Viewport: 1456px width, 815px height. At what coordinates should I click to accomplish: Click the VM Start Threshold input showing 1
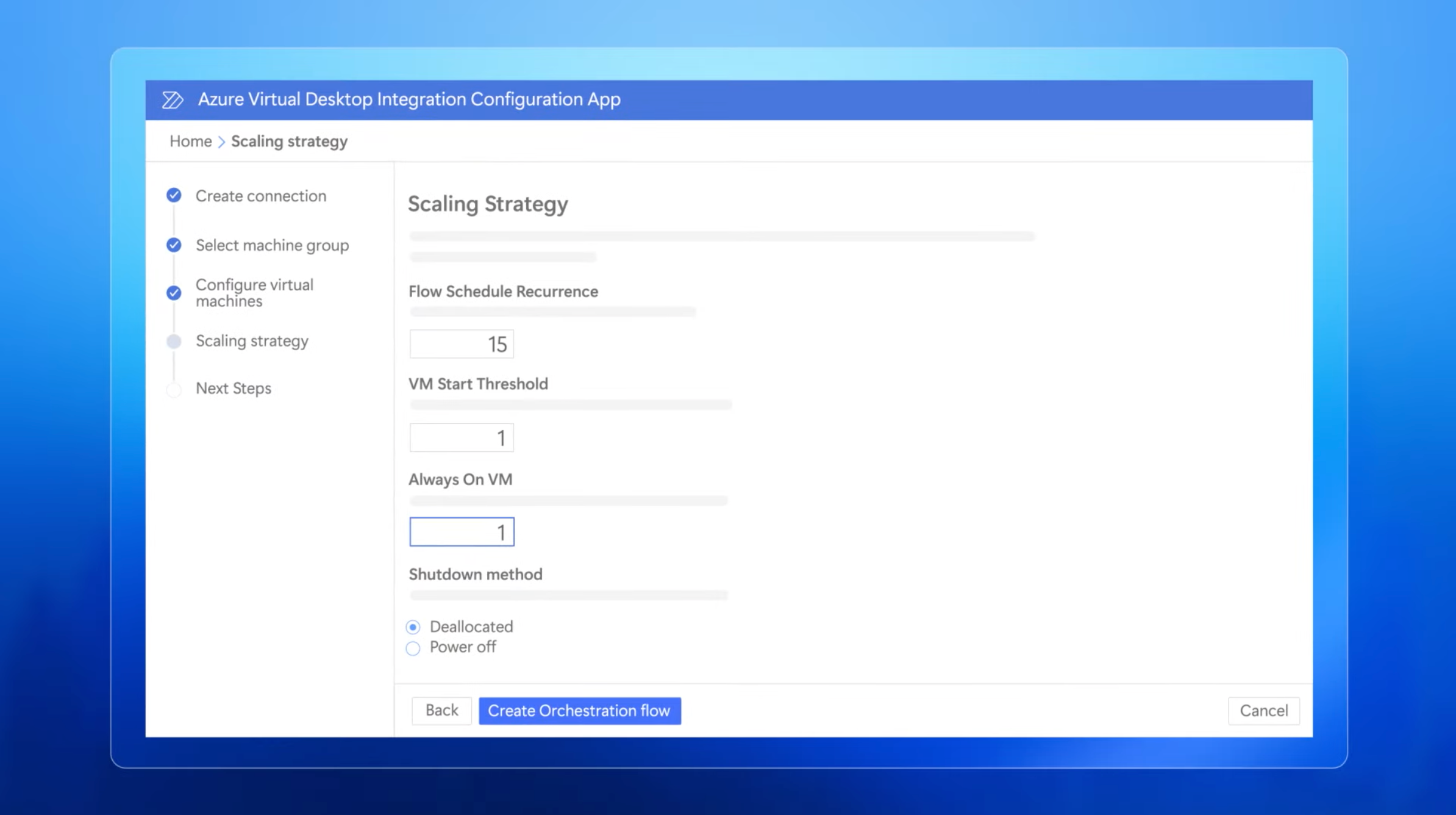coord(462,437)
